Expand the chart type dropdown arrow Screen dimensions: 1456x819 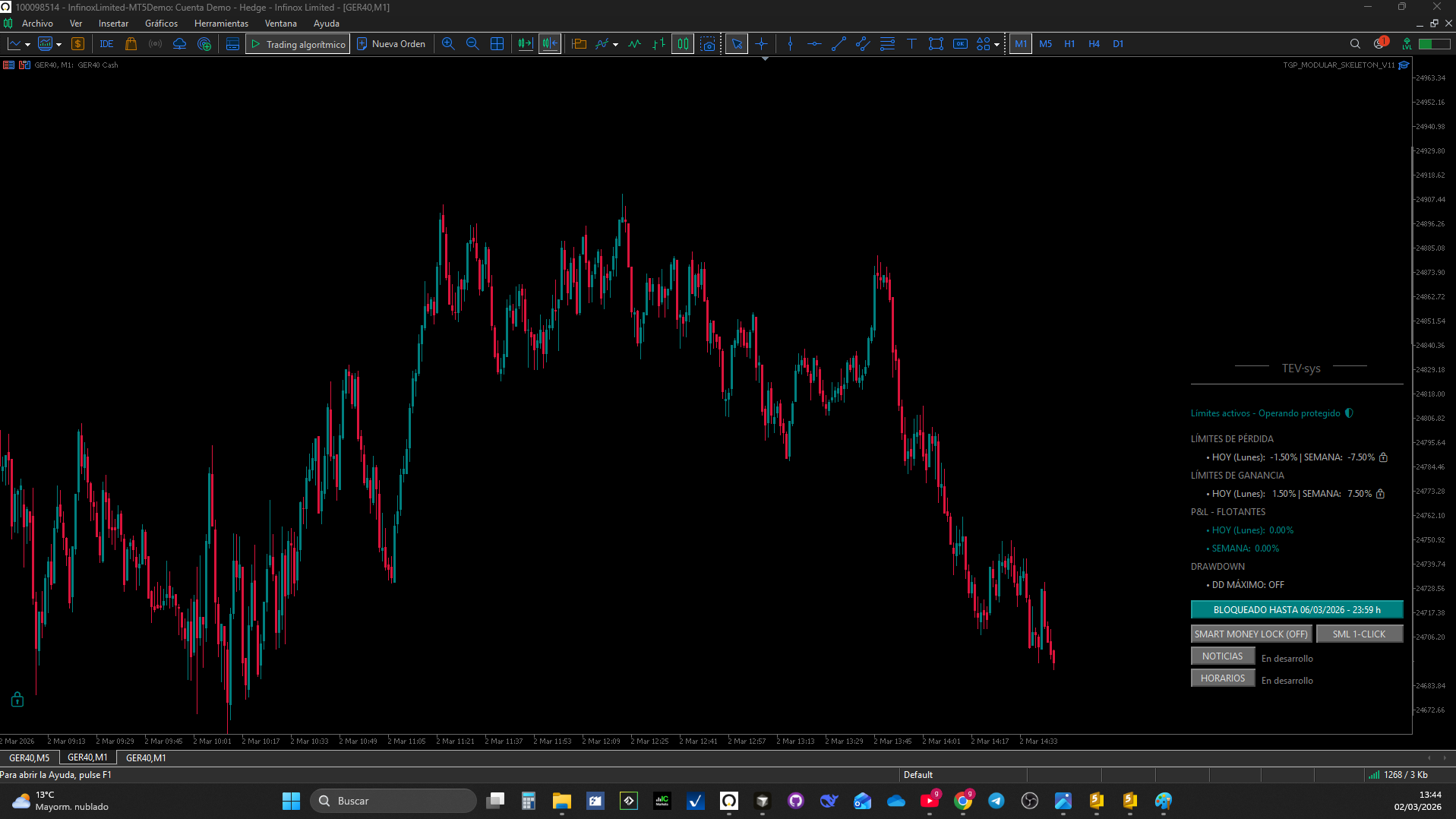click(28, 45)
